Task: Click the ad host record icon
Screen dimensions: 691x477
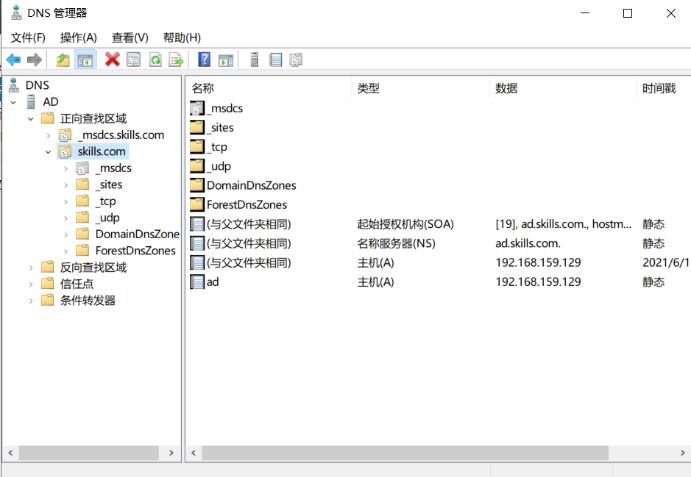Action: coord(197,282)
